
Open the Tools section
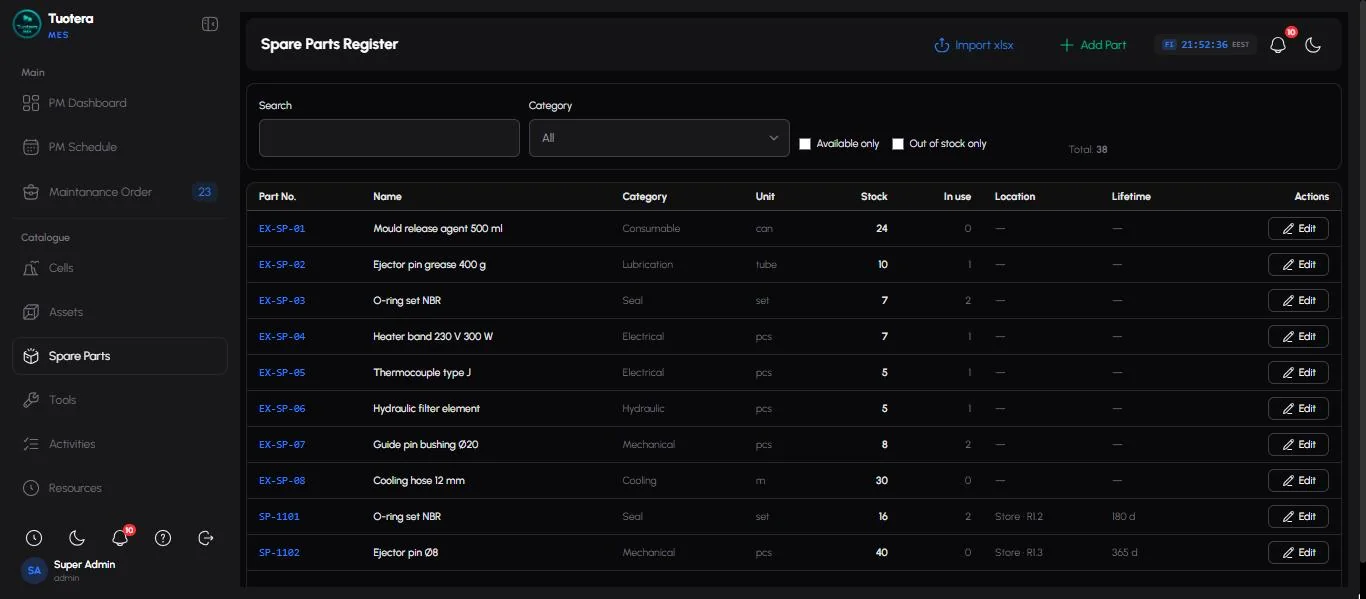coord(120,400)
